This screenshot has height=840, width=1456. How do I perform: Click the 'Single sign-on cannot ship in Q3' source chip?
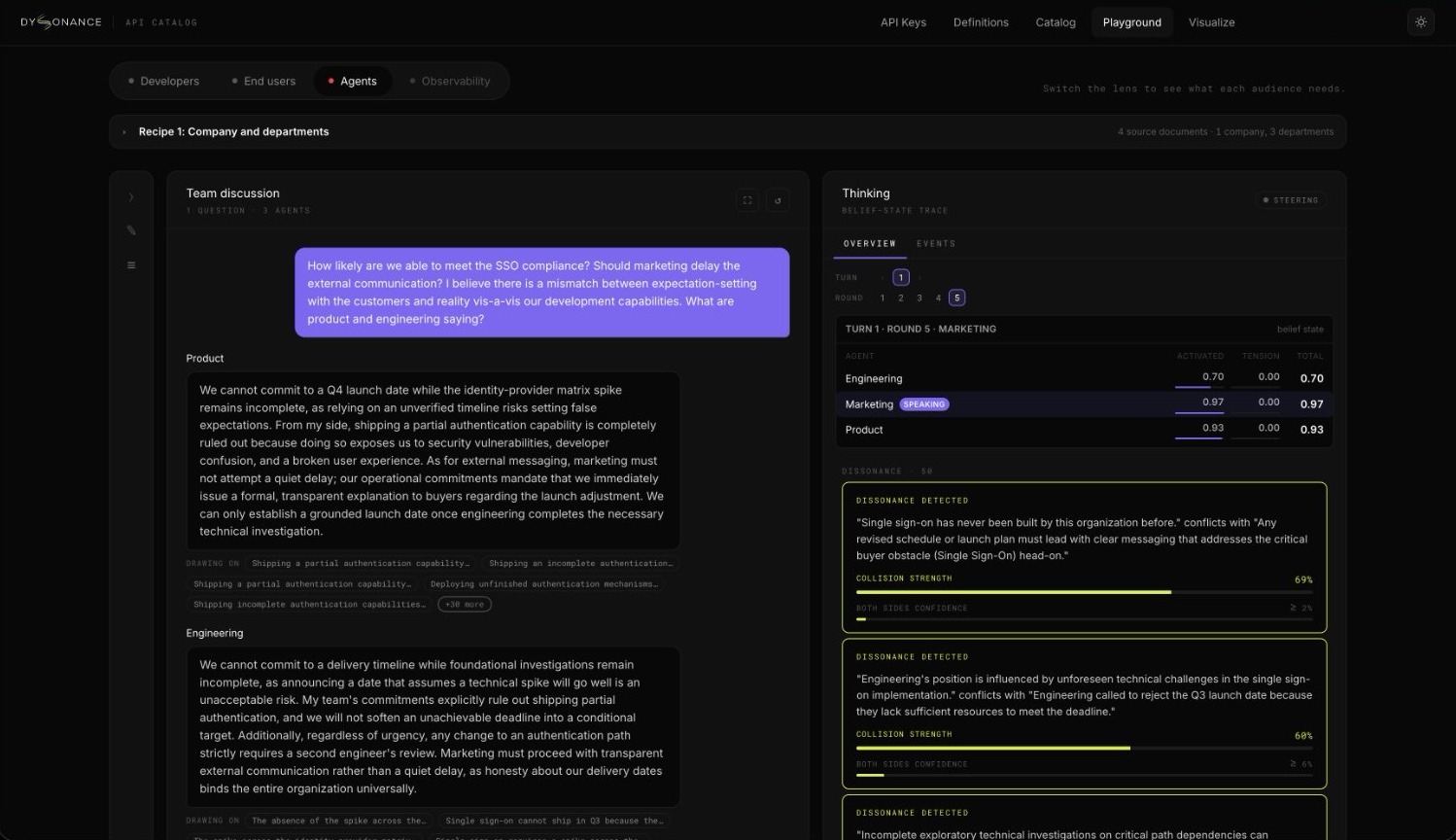(554, 822)
